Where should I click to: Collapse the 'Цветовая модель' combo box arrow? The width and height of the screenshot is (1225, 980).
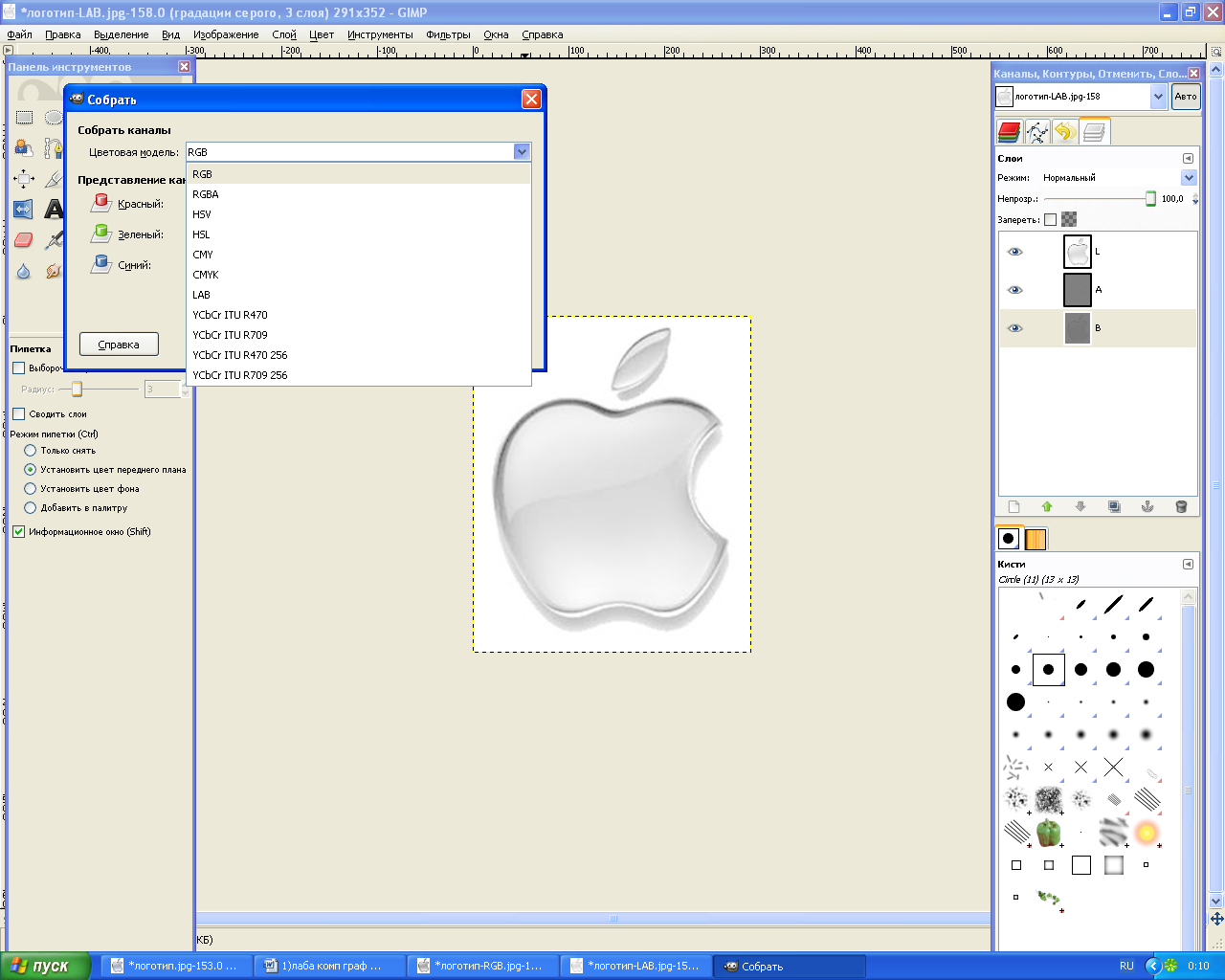tap(522, 151)
